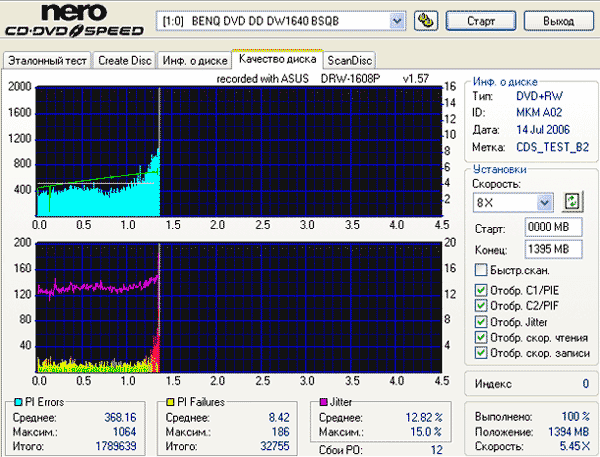The image size is (600, 457).
Task: Switch to the ScanDisc tab
Action: (350, 60)
